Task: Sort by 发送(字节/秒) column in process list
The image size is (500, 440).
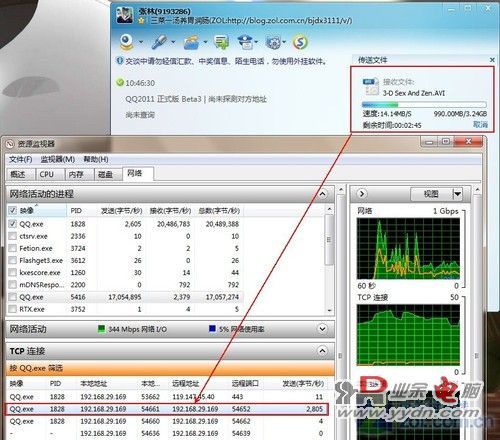Action: 121,211
